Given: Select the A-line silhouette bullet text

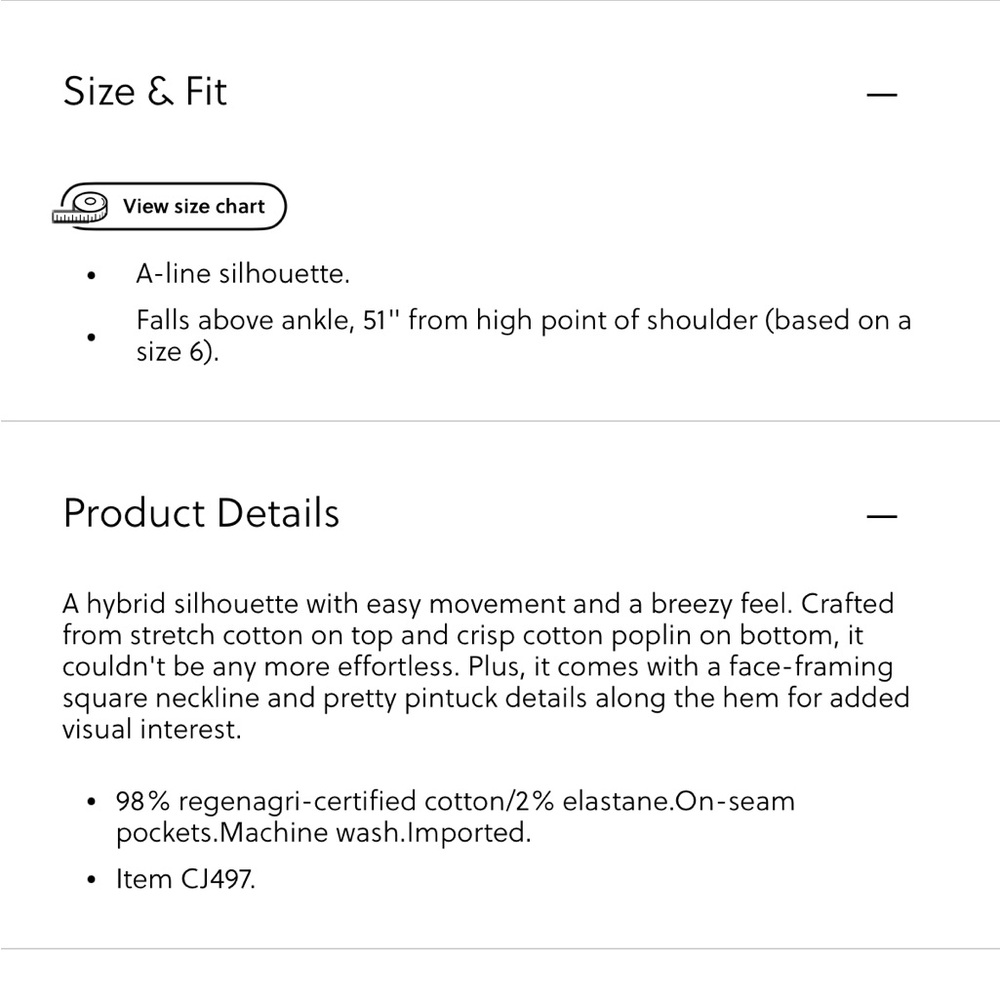Looking at the screenshot, I should (x=243, y=274).
